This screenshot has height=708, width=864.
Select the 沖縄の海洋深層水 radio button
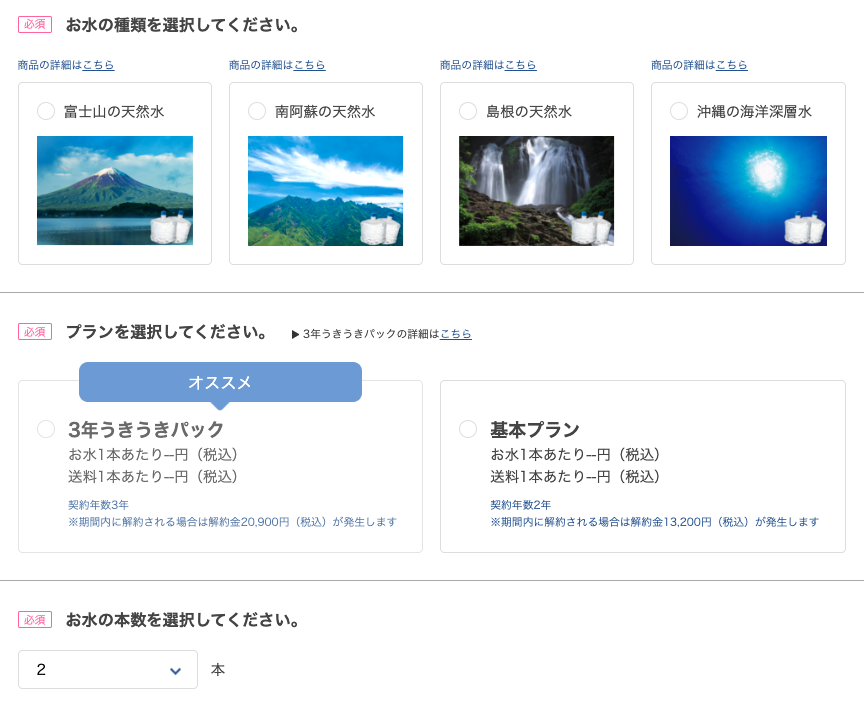click(x=679, y=111)
